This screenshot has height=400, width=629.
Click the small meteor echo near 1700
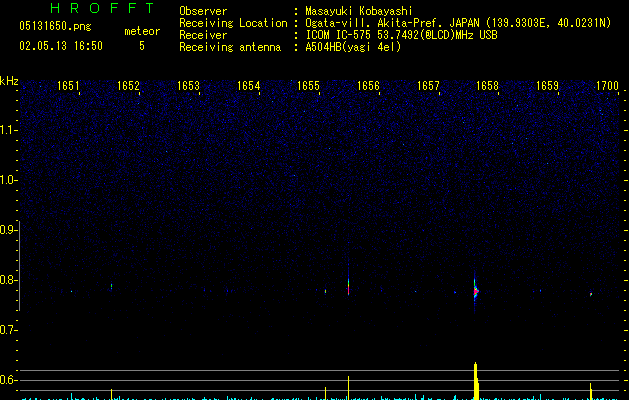pyautogui.click(x=591, y=294)
